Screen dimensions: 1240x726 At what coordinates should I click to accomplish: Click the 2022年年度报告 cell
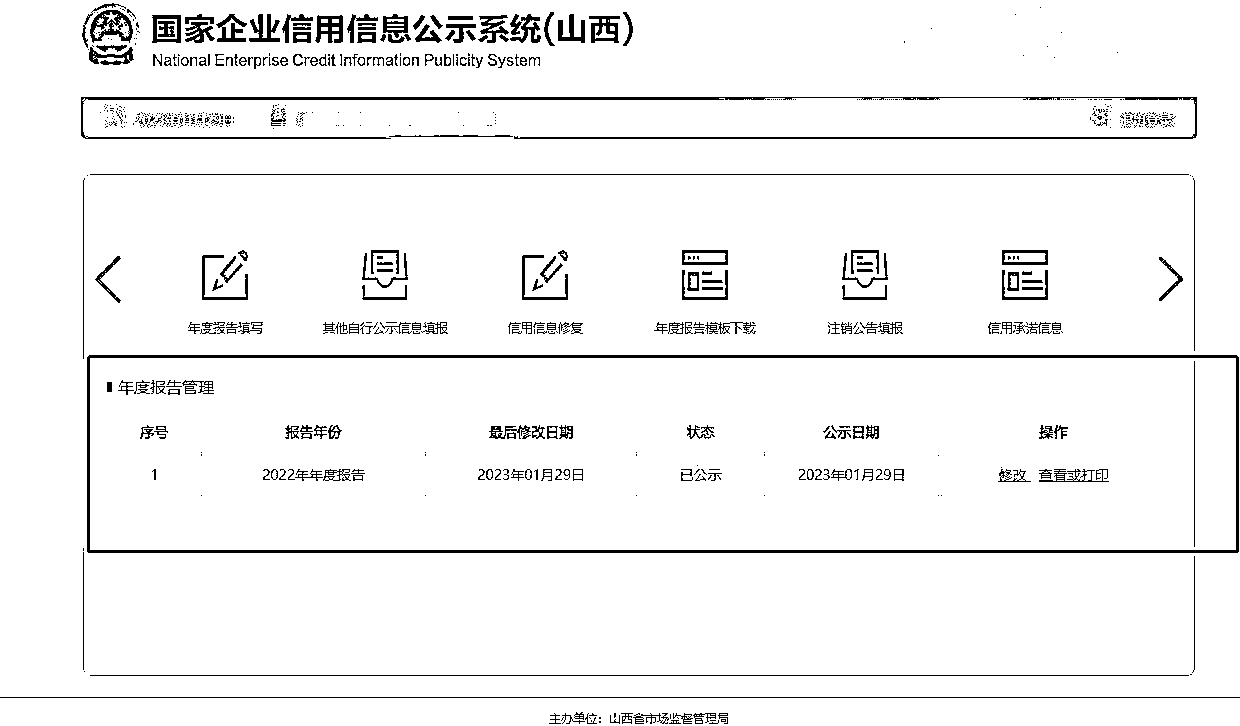(x=313, y=475)
